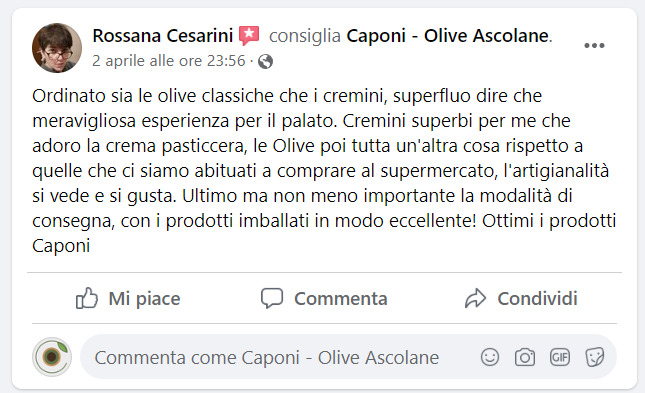Image resolution: width=645 pixels, height=393 pixels.
Task: Insert an emoji using the smiley icon
Action: (x=490, y=357)
